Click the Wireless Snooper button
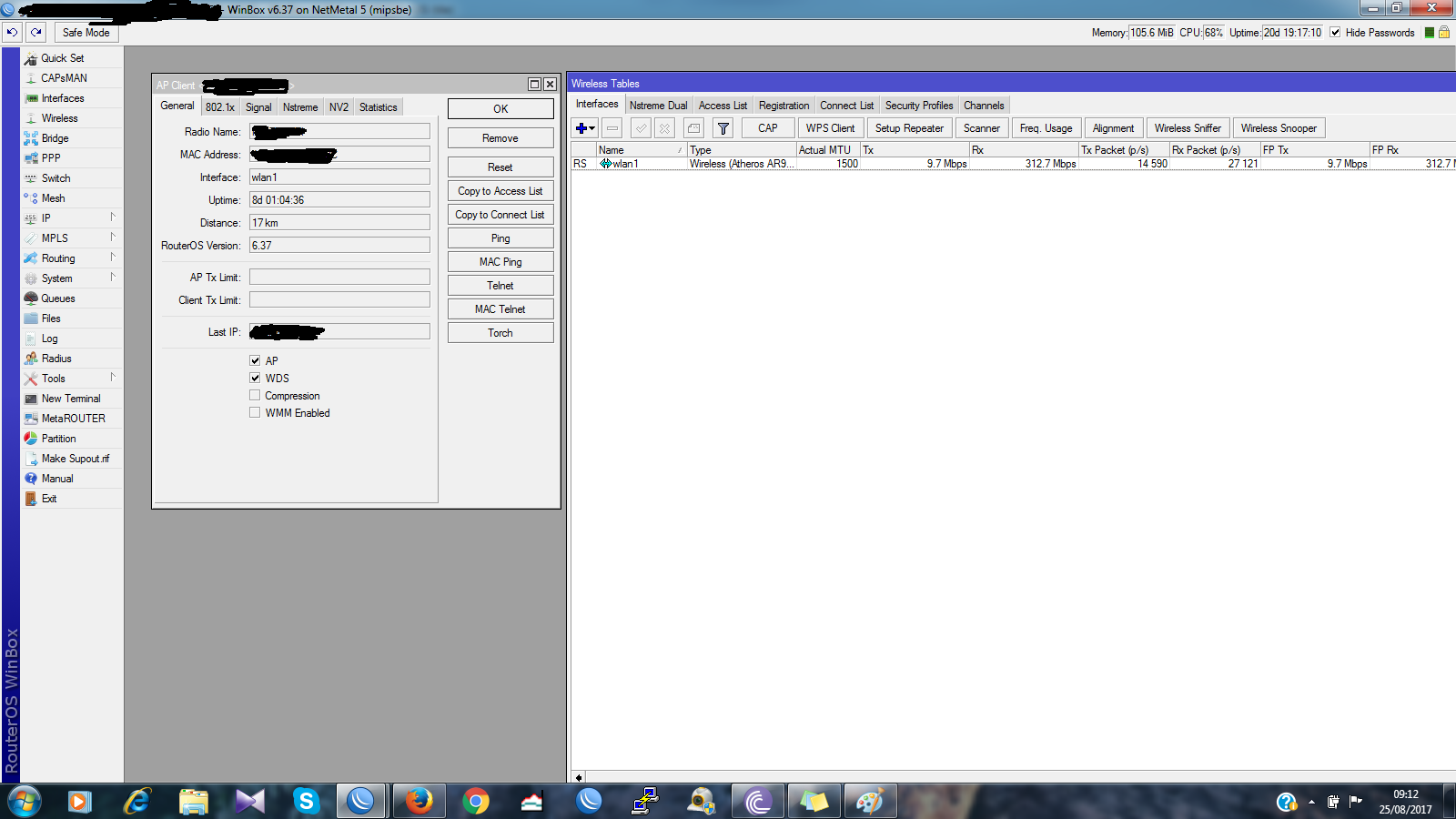1456x819 pixels. [x=1279, y=128]
